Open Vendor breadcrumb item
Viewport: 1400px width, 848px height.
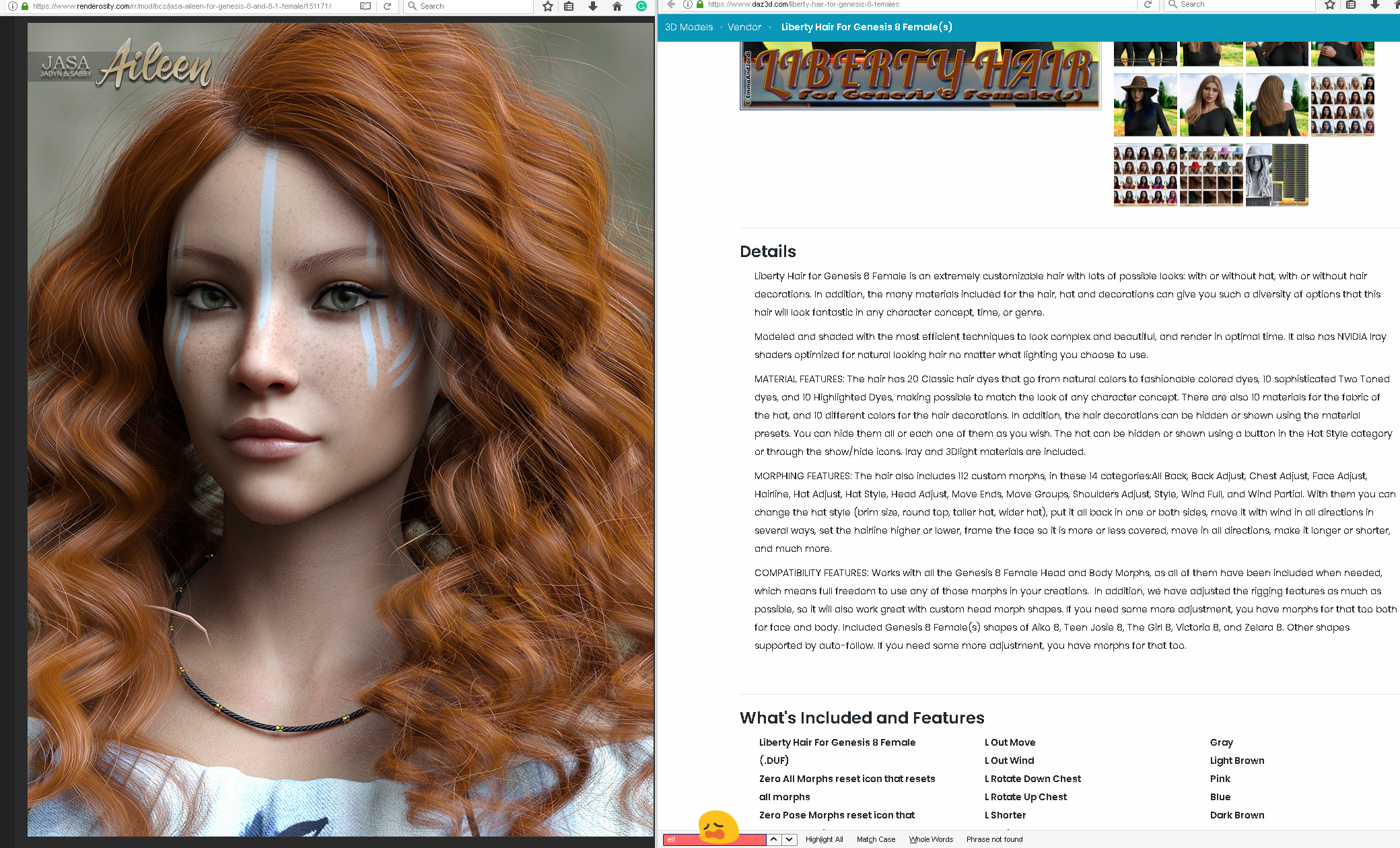pyautogui.click(x=744, y=27)
